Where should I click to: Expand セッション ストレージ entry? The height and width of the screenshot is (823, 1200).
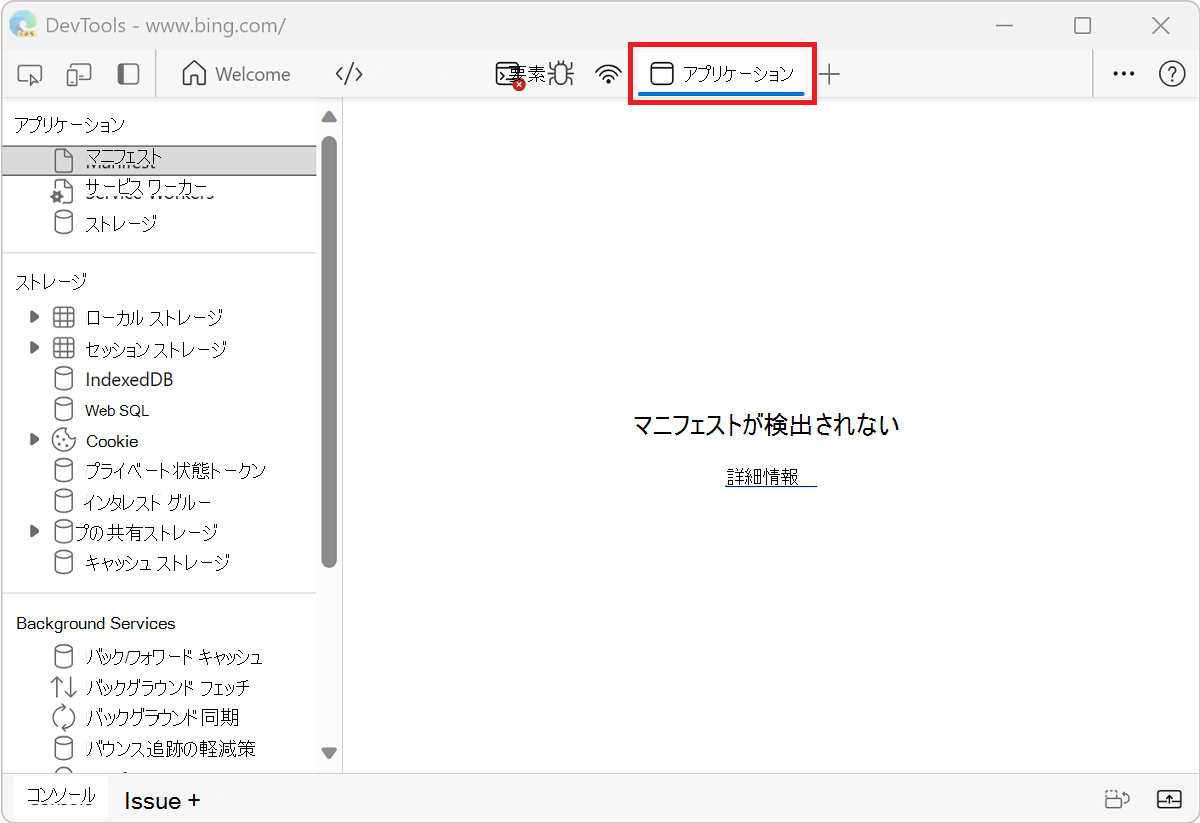click(x=34, y=348)
